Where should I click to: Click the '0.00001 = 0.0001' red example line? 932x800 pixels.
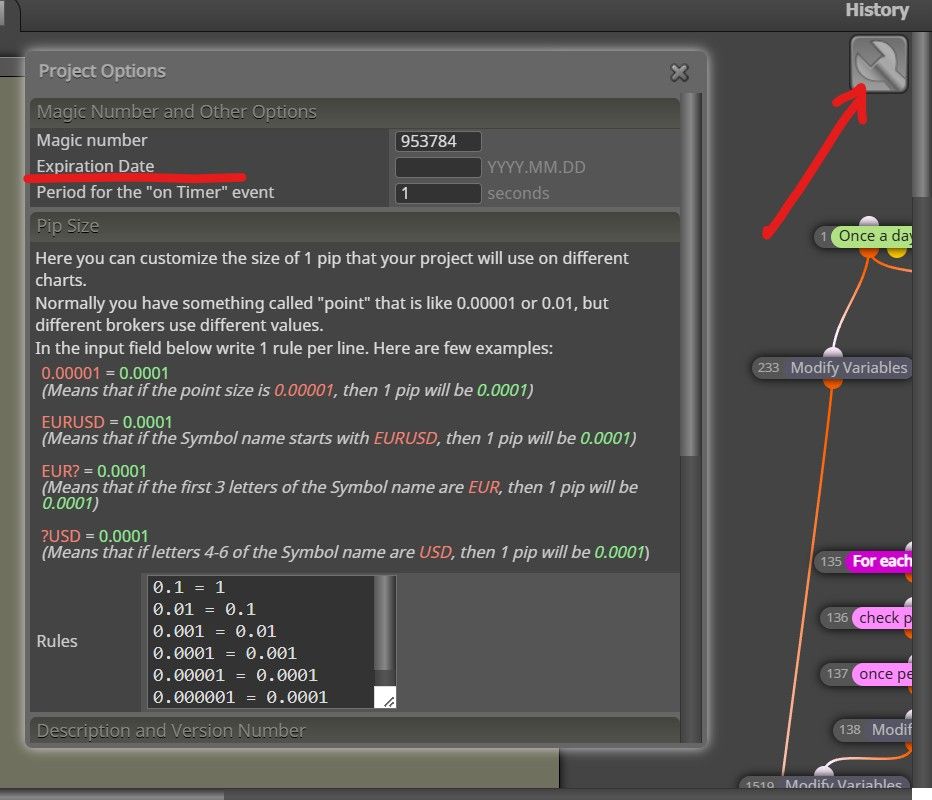pyautogui.click(x=105, y=373)
